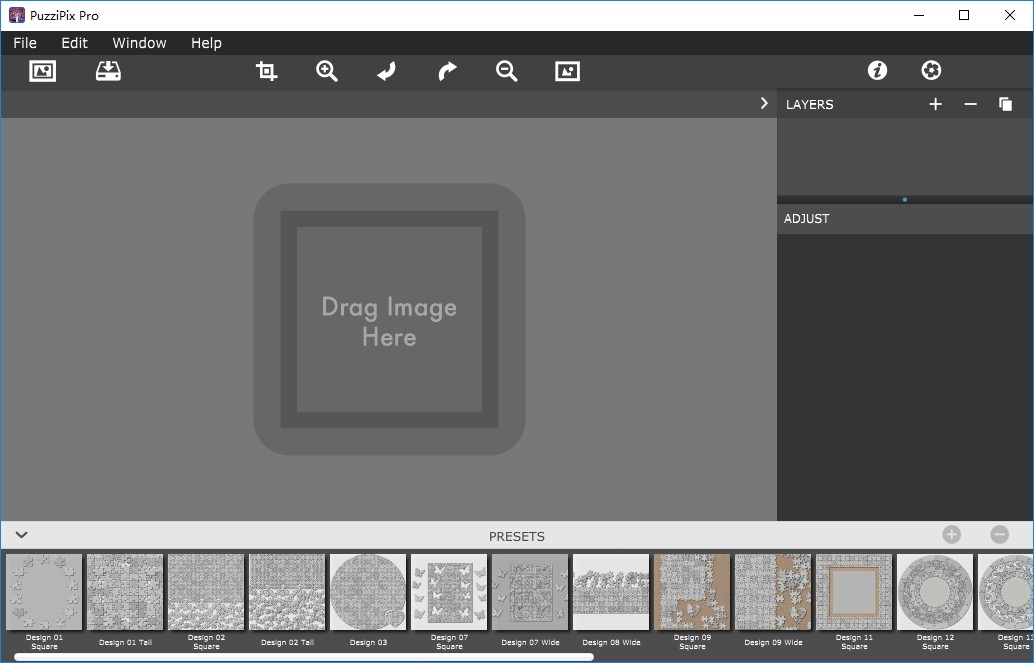The height and width of the screenshot is (663, 1034).
Task: Remove preset with the minus circle
Action: click(1000, 534)
